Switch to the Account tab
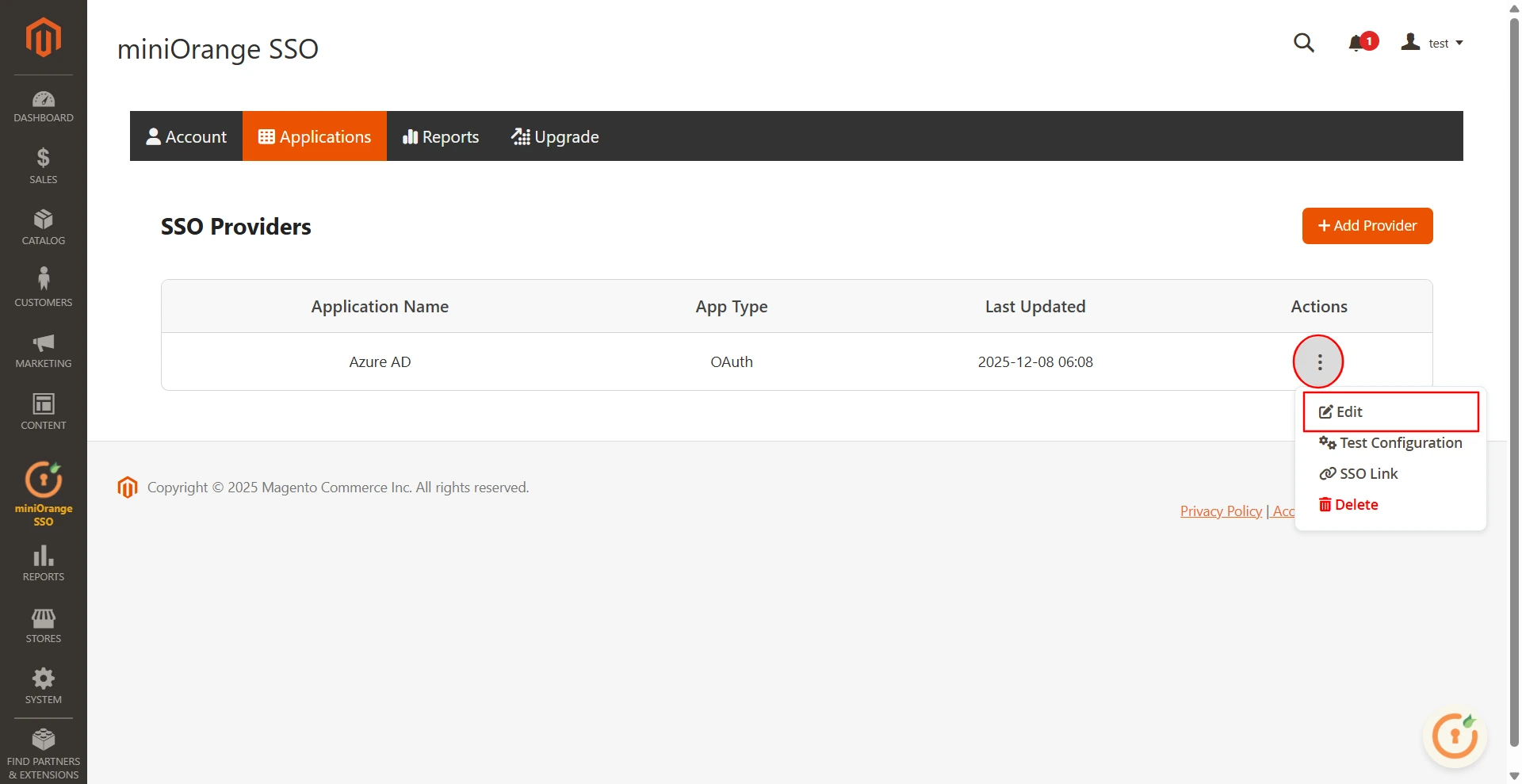 pos(186,136)
